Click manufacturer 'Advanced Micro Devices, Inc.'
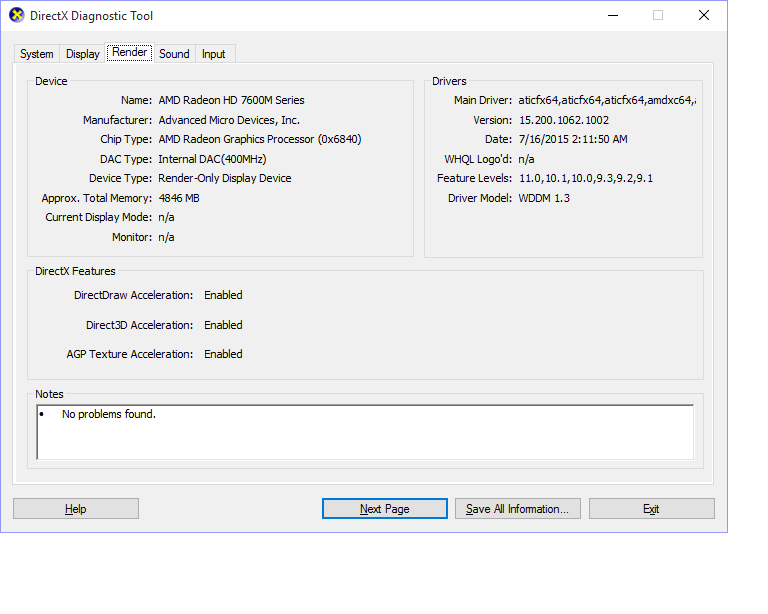The height and width of the screenshot is (614, 768). pos(229,120)
